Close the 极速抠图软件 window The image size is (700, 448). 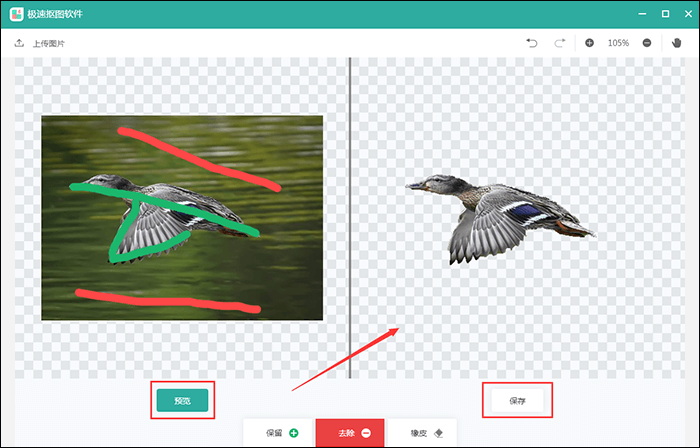688,14
